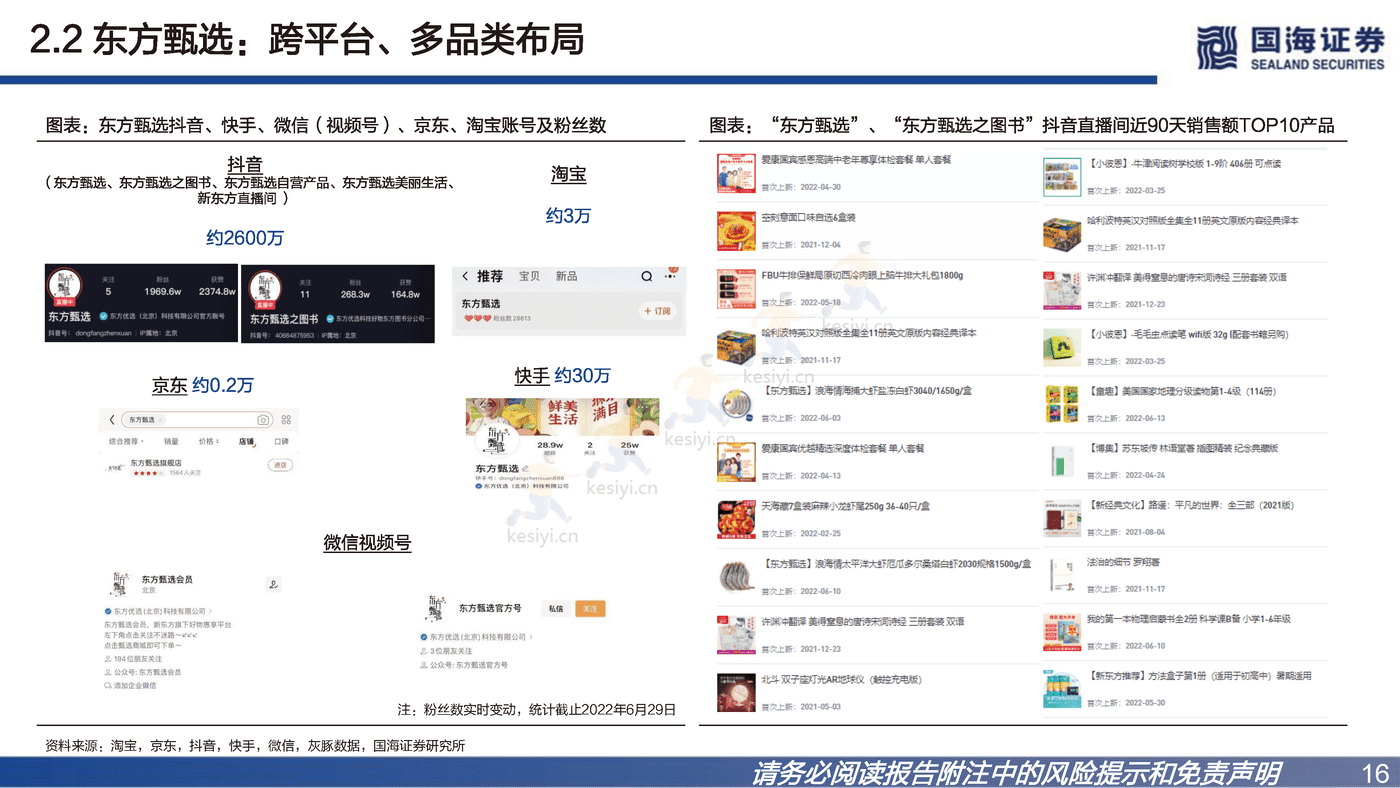This screenshot has width=1400, height=788.
Task: Click the 爱康国宾优越精选深度体检套餐 product title
Action: [x=843, y=448]
